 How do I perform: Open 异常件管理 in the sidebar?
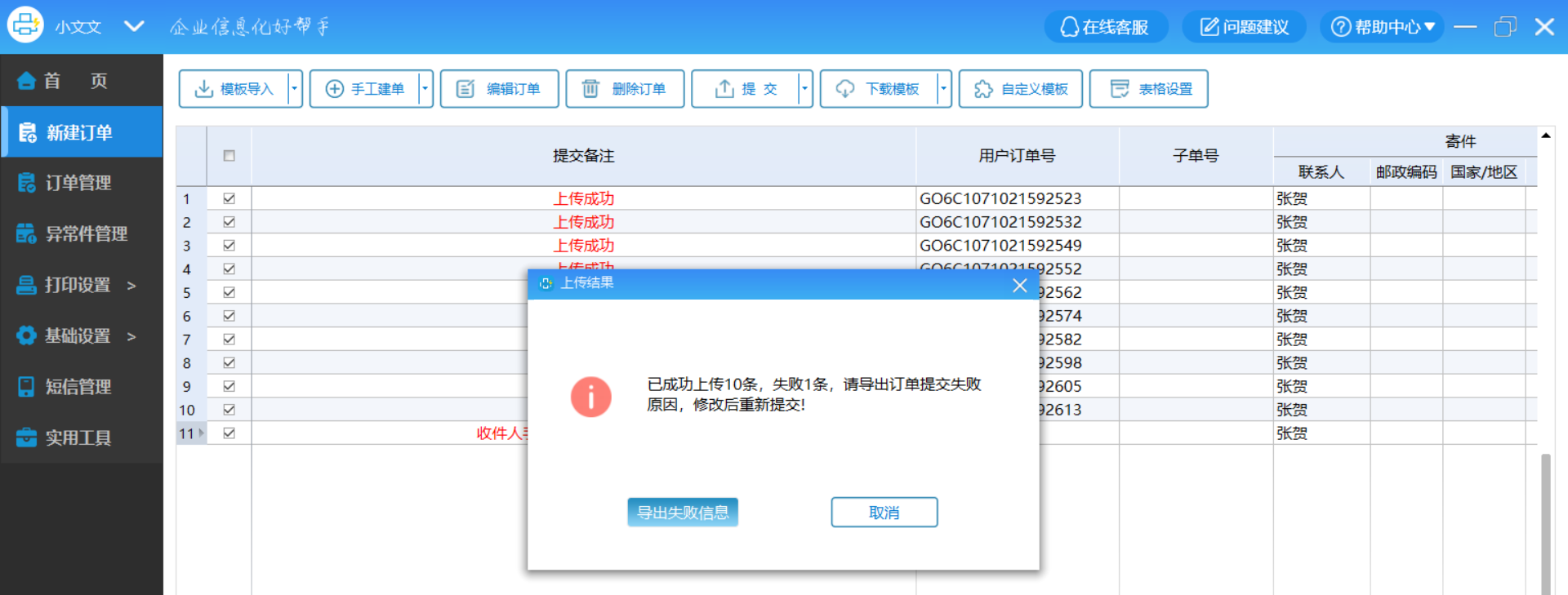click(x=82, y=234)
